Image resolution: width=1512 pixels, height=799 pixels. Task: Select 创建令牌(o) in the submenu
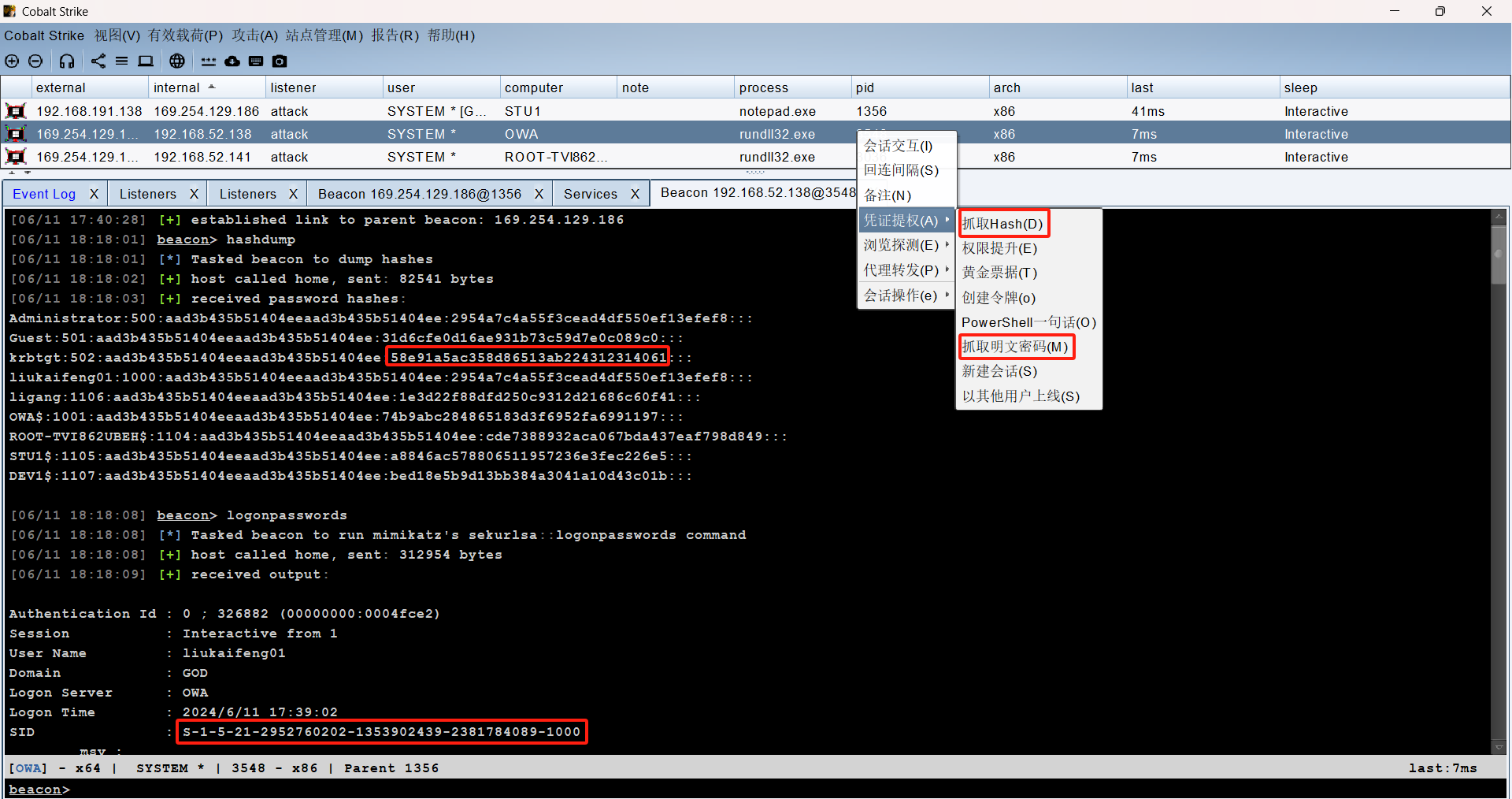pos(1028,298)
